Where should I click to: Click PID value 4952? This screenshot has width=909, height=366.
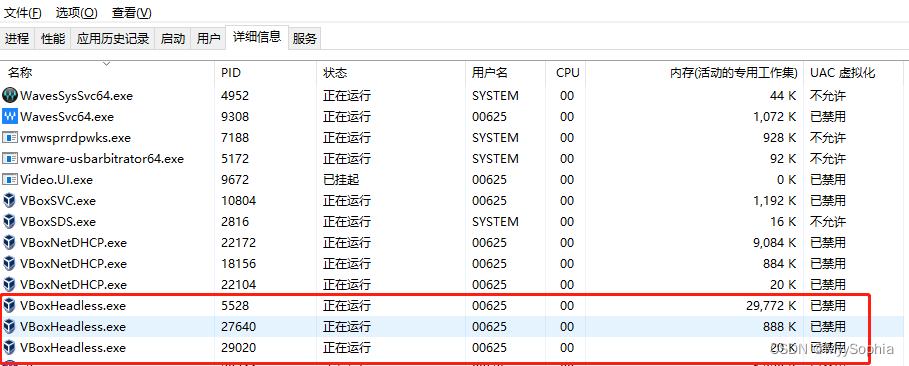point(235,96)
